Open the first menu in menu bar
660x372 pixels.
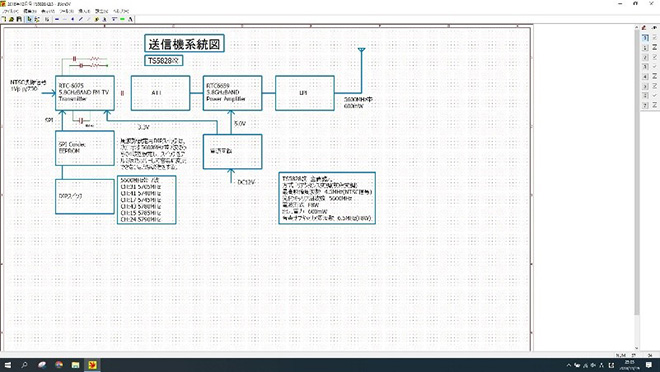click(11, 11)
